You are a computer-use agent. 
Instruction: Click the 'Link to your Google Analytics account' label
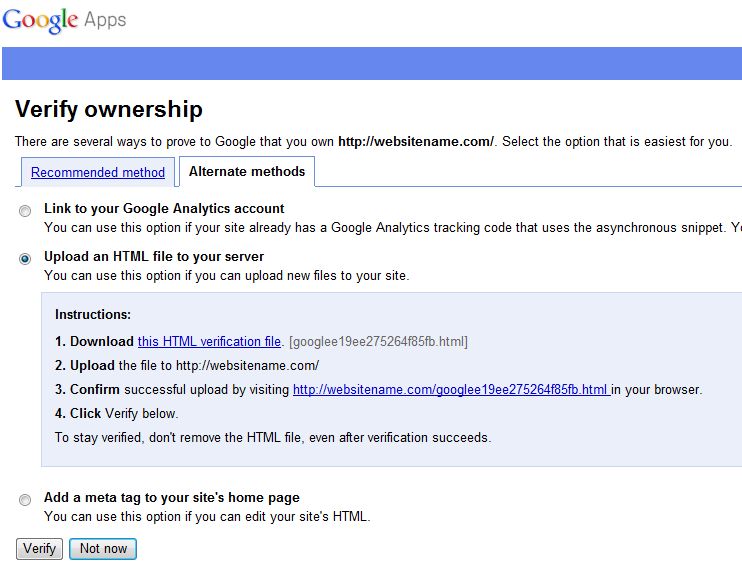click(164, 208)
